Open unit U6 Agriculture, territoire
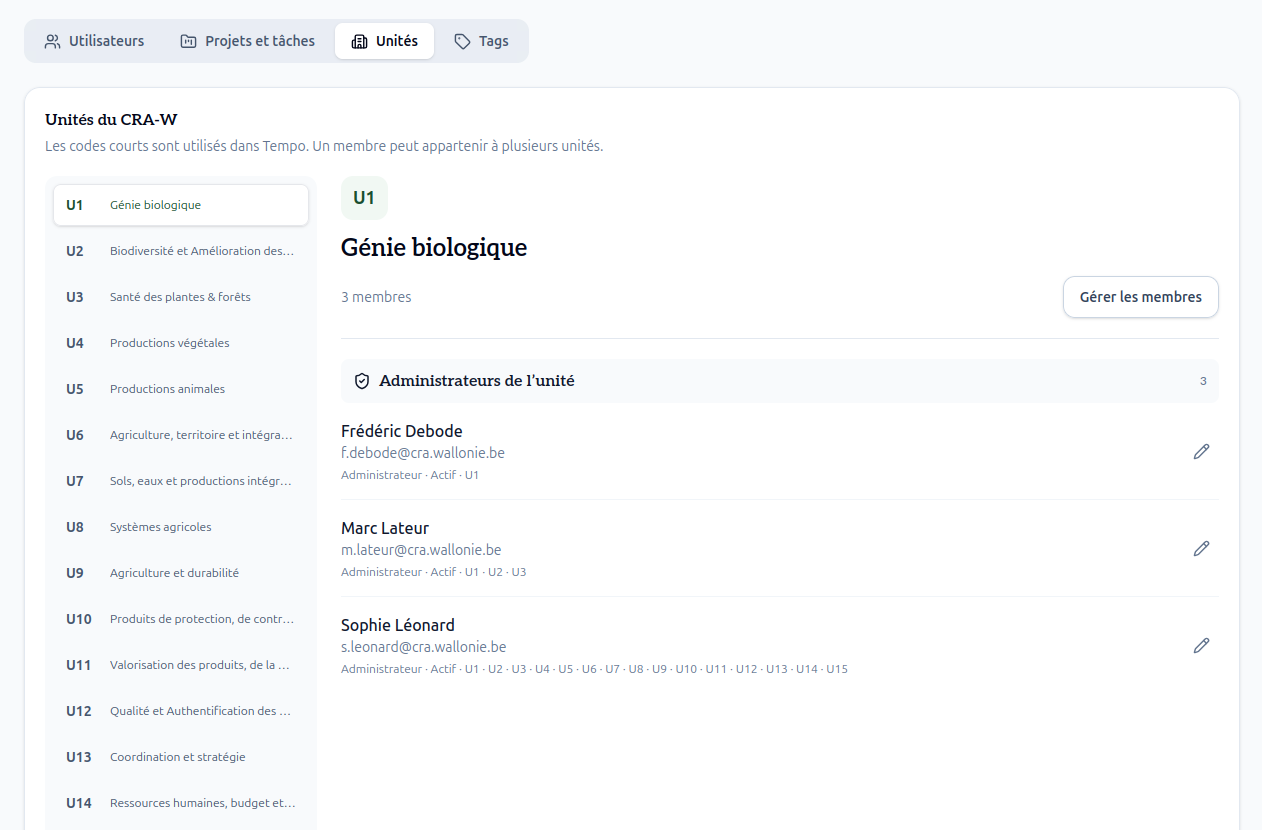Screen dimensions: 1262x830 click(181, 435)
